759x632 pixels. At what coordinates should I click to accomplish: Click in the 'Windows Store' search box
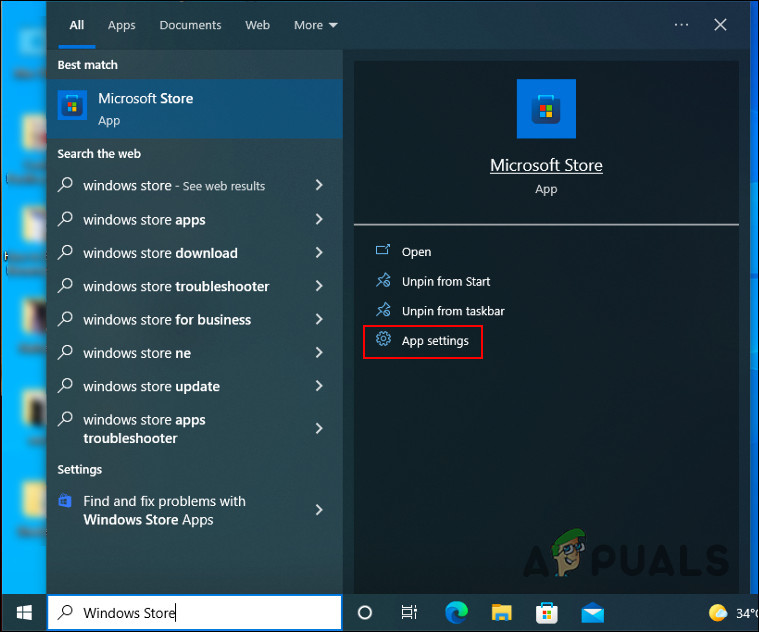pos(195,613)
